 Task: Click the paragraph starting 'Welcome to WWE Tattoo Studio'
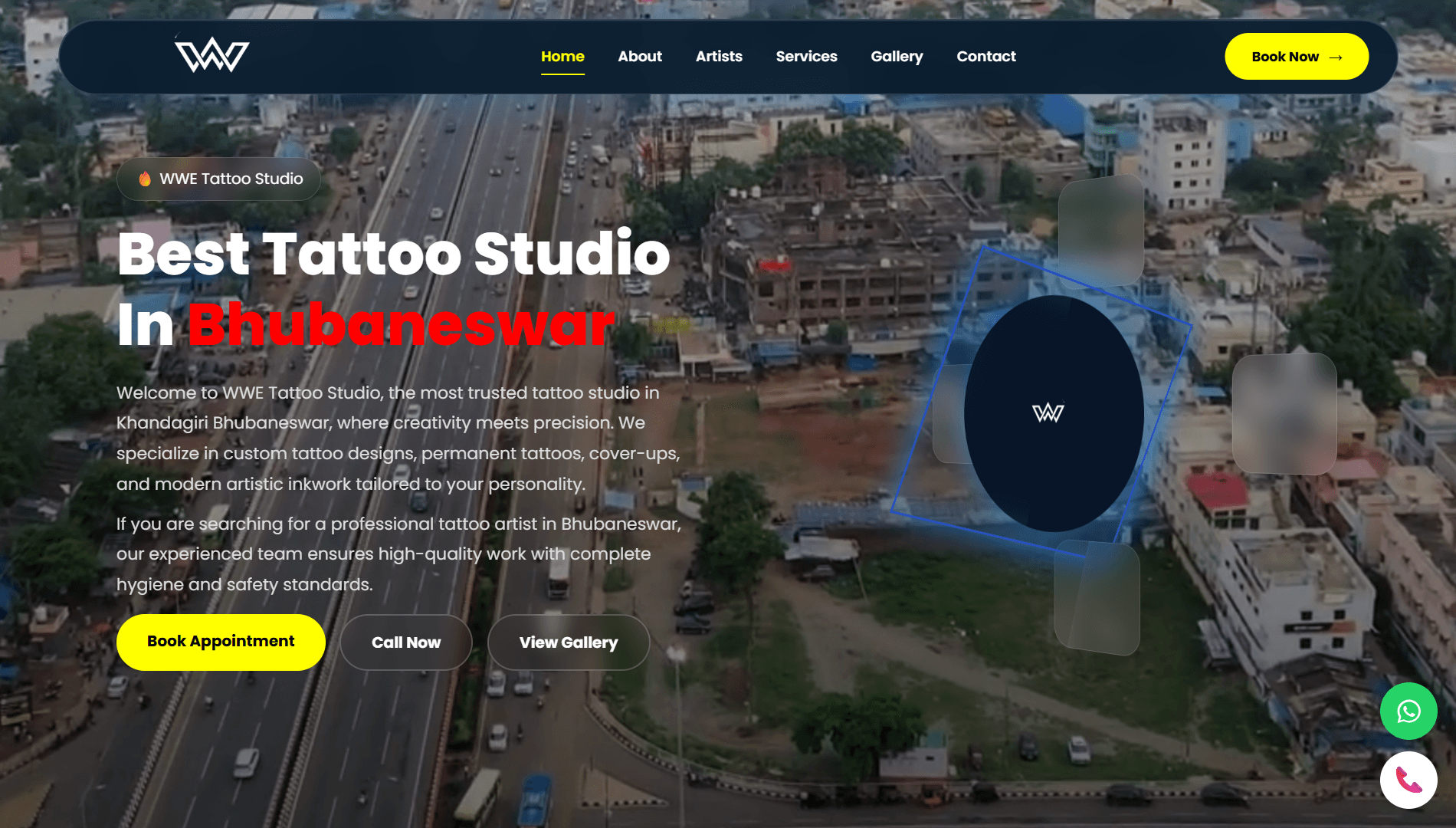pyautogui.click(x=398, y=439)
